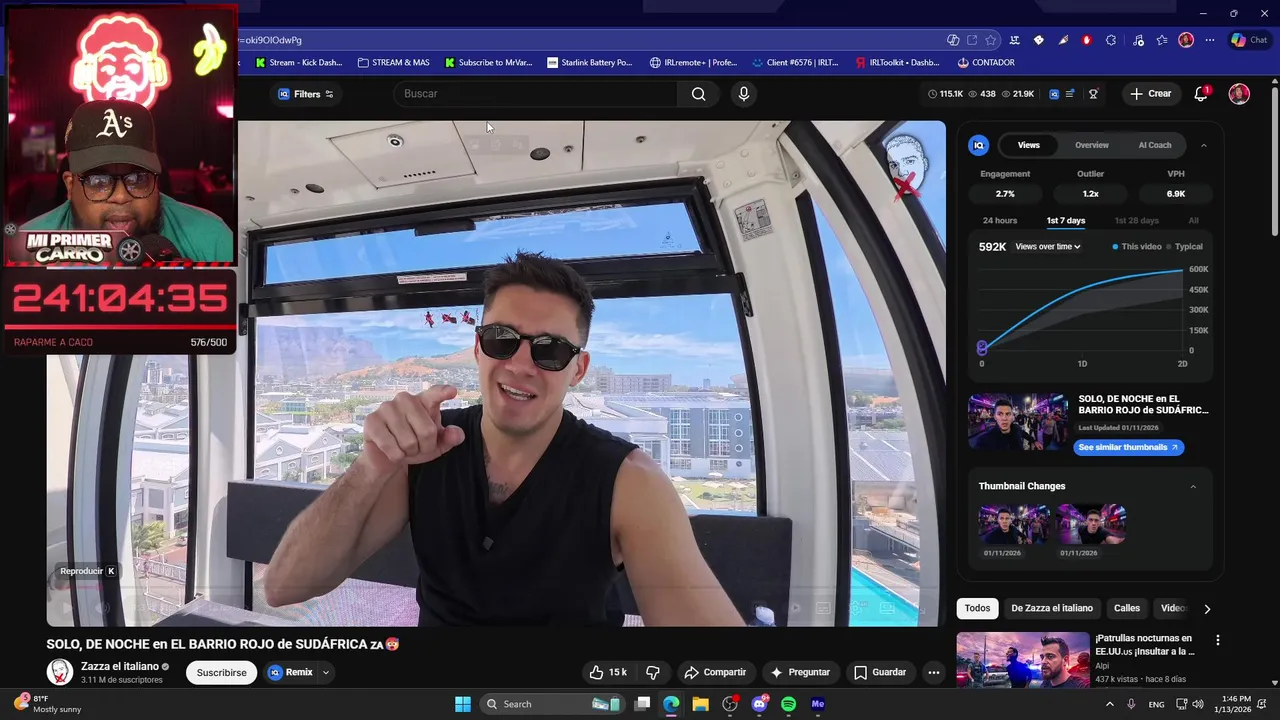This screenshot has width=1280, height=720.
Task: Select the 1st 28 days range
Action: [1136, 220]
